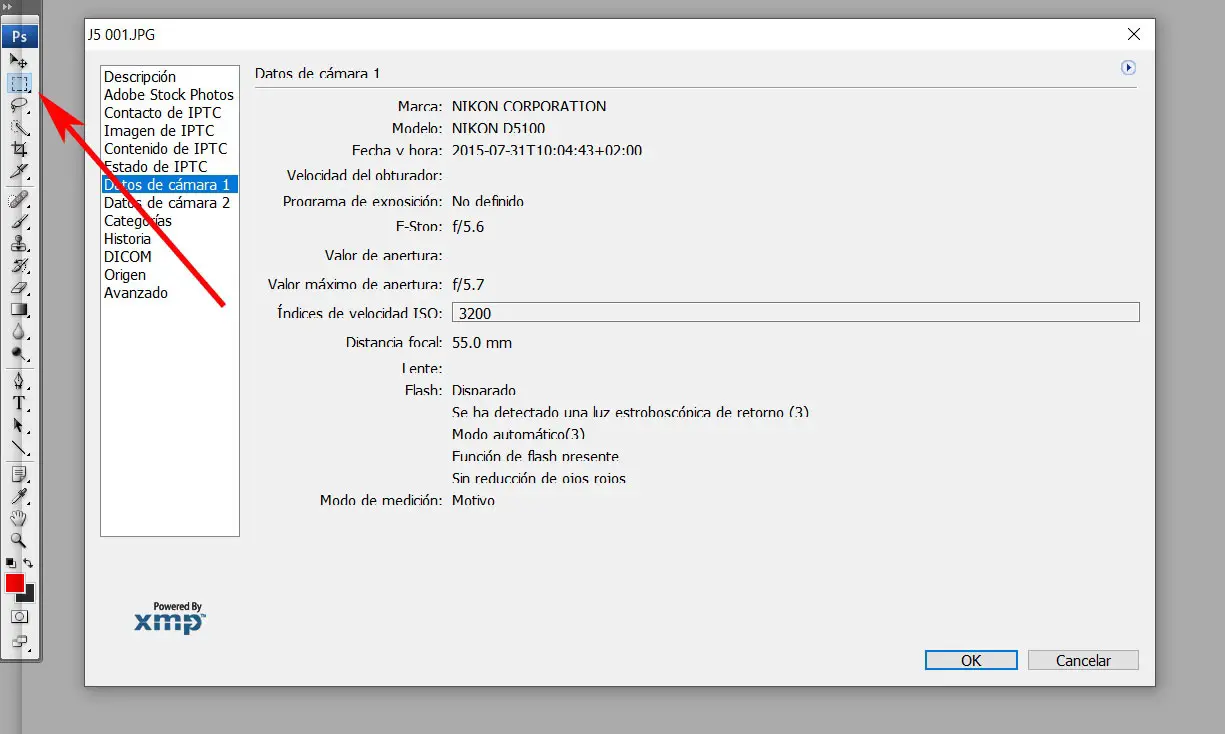This screenshot has height=734, width=1225.
Task: Close the J5 001.JPG dialog
Action: pyautogui.click(x=1134, y=34)
